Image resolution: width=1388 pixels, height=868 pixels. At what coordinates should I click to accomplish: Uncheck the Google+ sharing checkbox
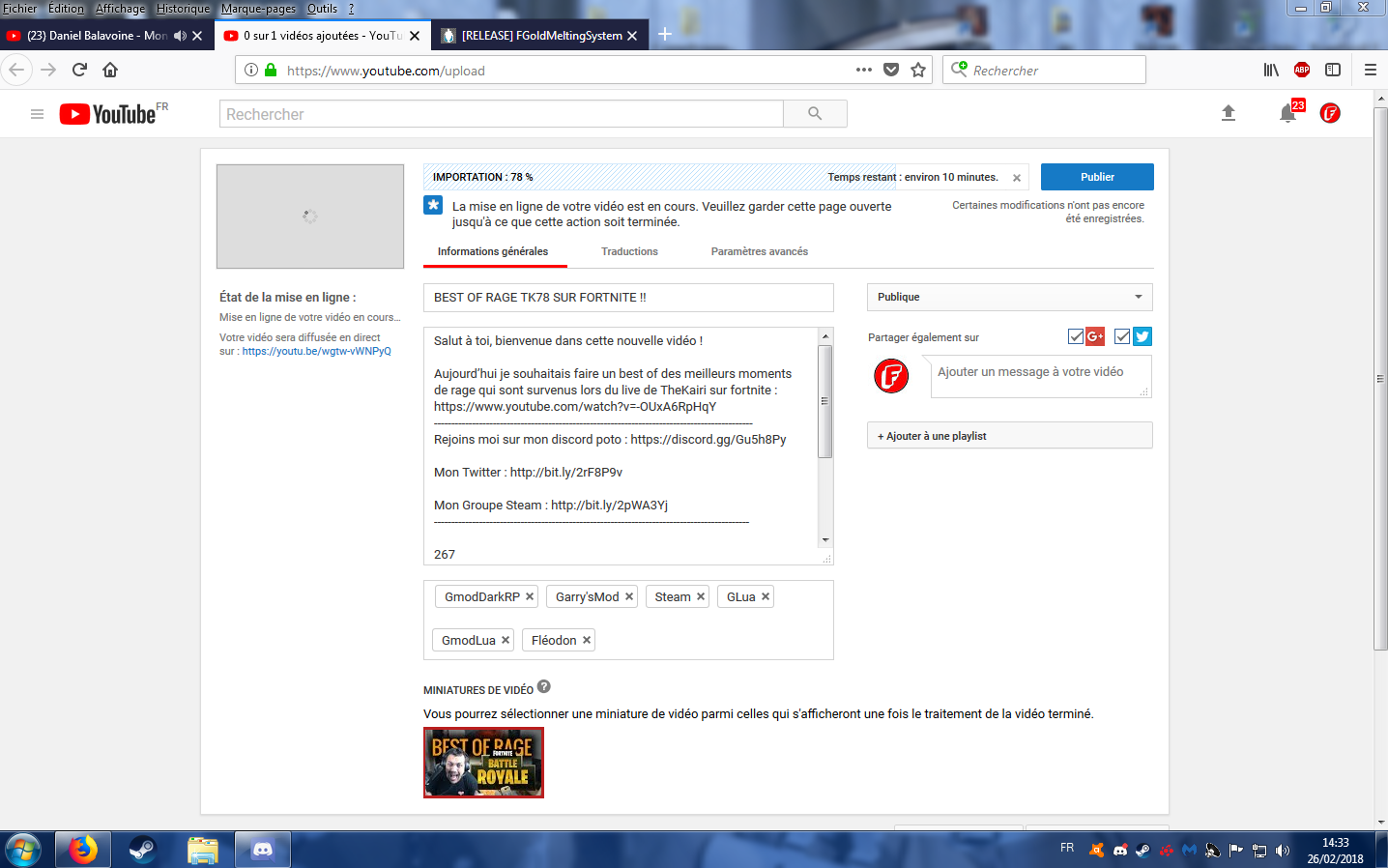[x=1076, y=336]
